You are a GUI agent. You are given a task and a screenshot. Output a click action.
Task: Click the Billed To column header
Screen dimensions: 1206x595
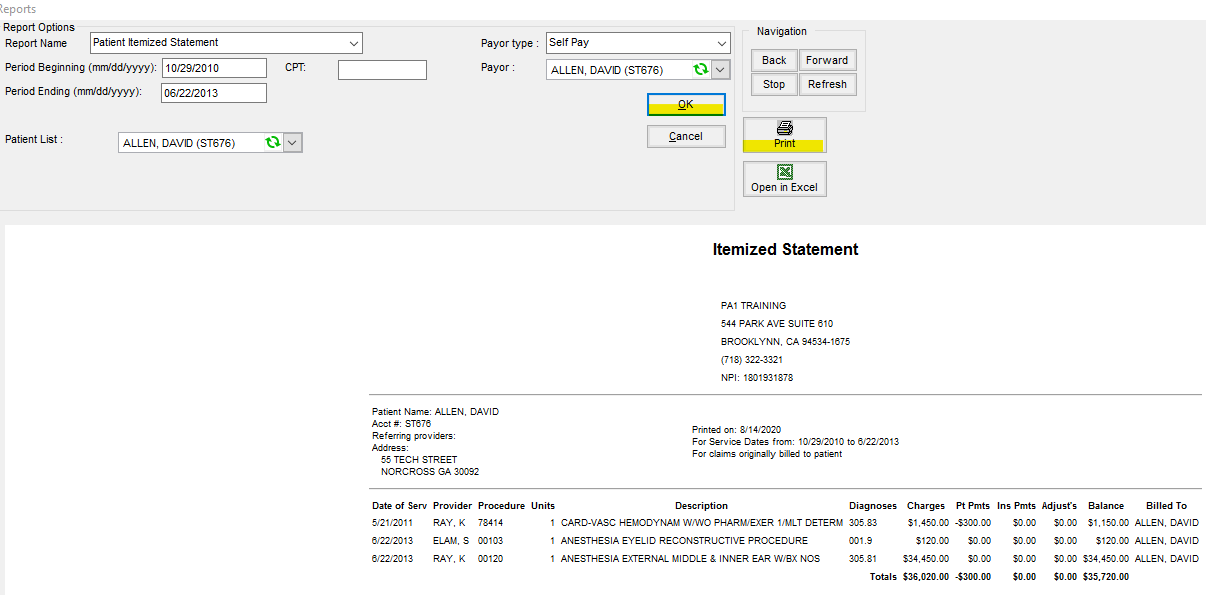pyautogui.click(x=1167, y=506)
